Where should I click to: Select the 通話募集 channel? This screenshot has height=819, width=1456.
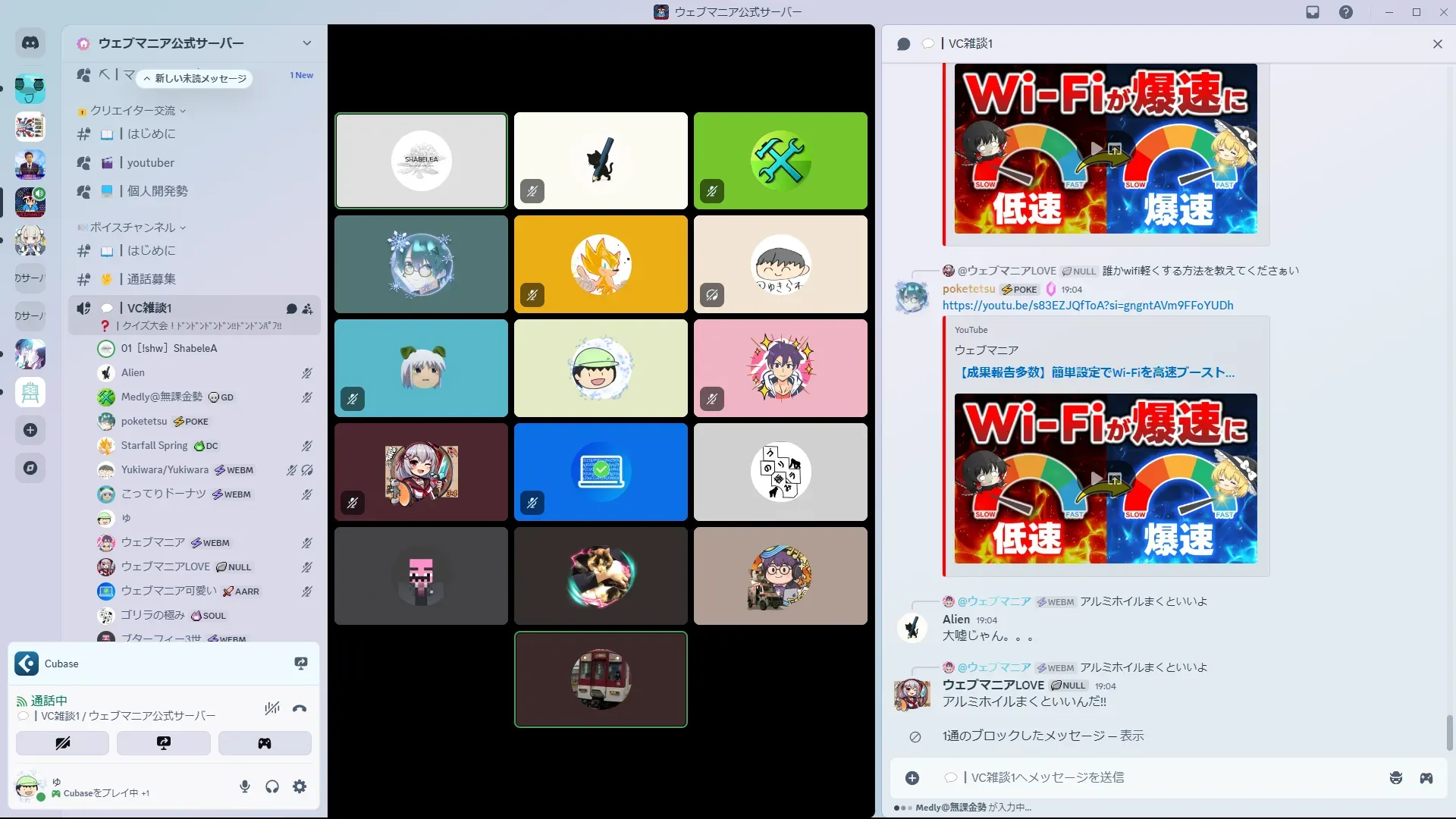(x=151, y=279)
